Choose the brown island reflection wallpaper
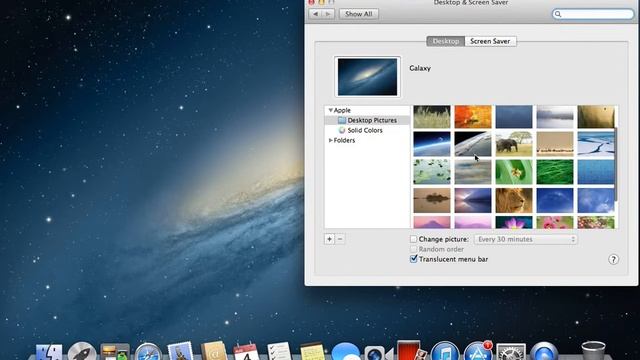Viewport: 640px width, 360px height. coord(432,200)
